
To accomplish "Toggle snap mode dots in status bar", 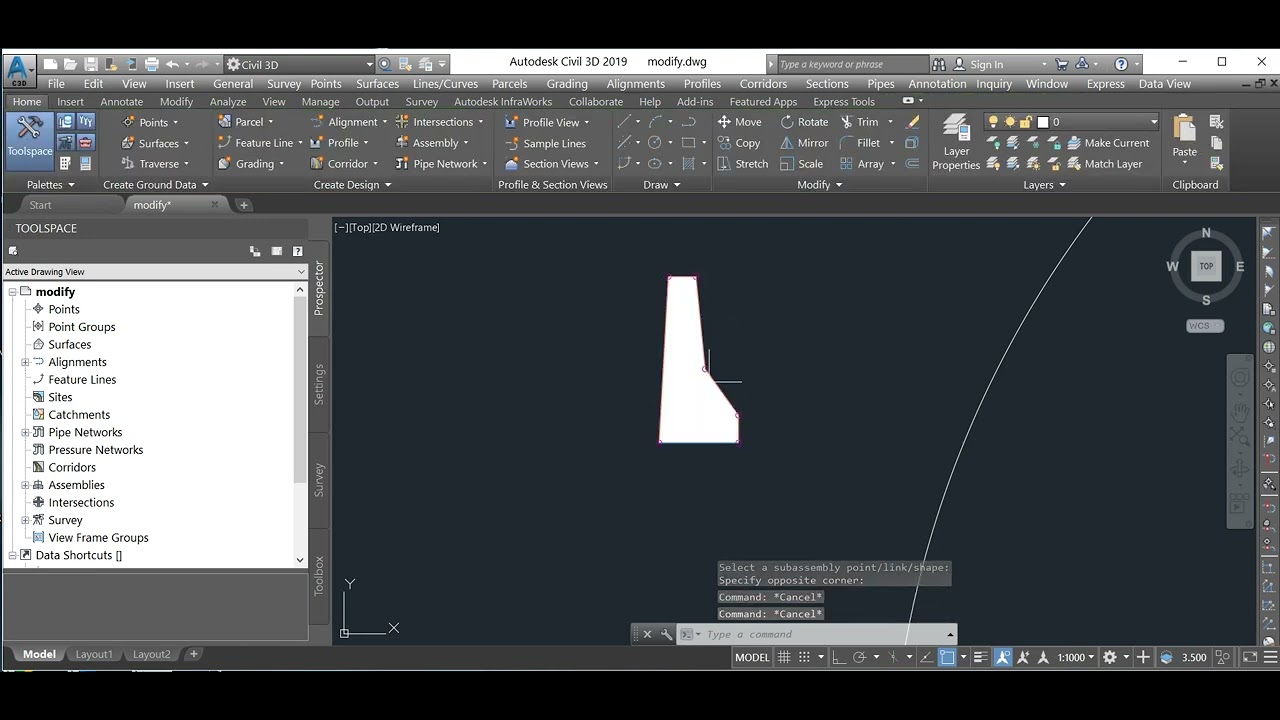I will click(x=804, y=657).
